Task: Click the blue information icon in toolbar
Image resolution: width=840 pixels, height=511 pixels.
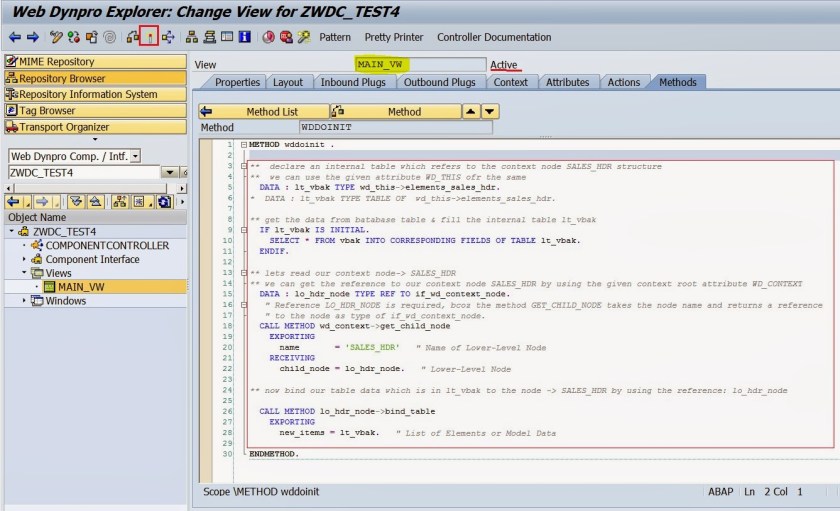Action: tap(245, 38)
